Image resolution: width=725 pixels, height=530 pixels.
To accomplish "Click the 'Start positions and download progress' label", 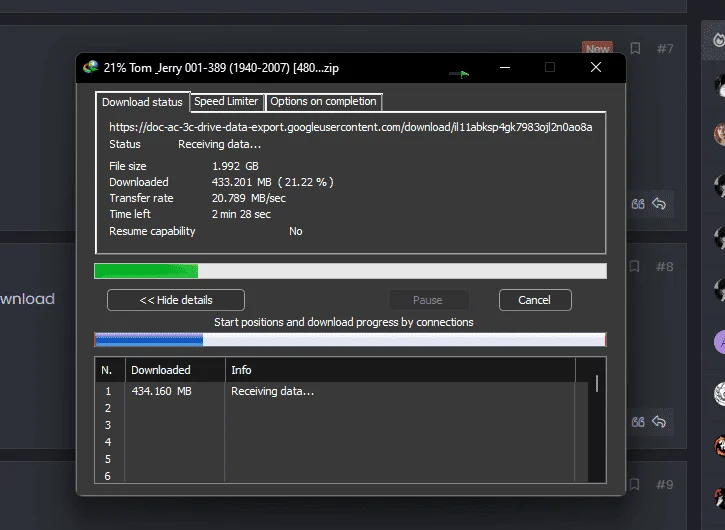I will tap(344, 322).
